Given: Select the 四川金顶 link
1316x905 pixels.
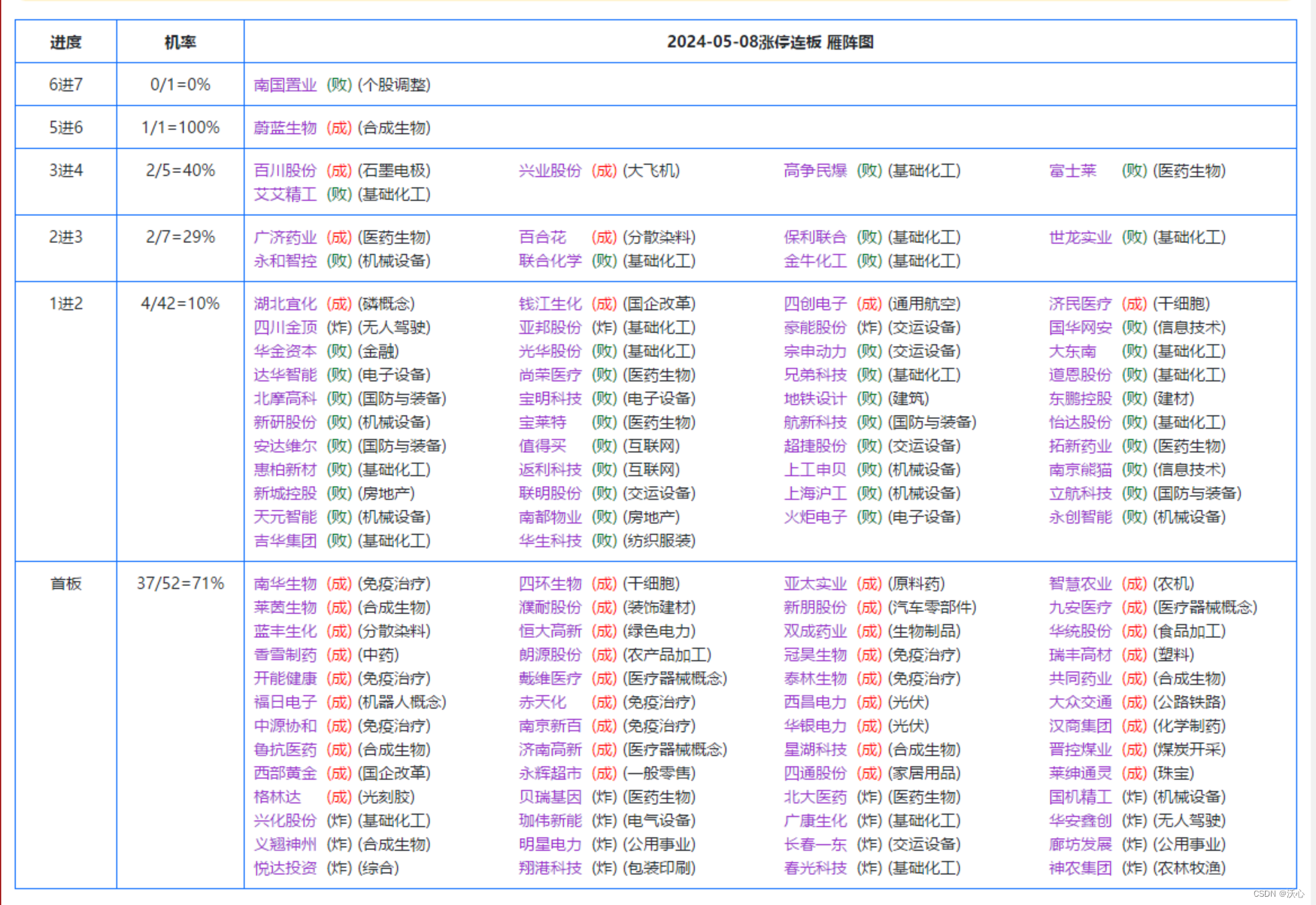Looking at the screenshot, I should [285, 328].
